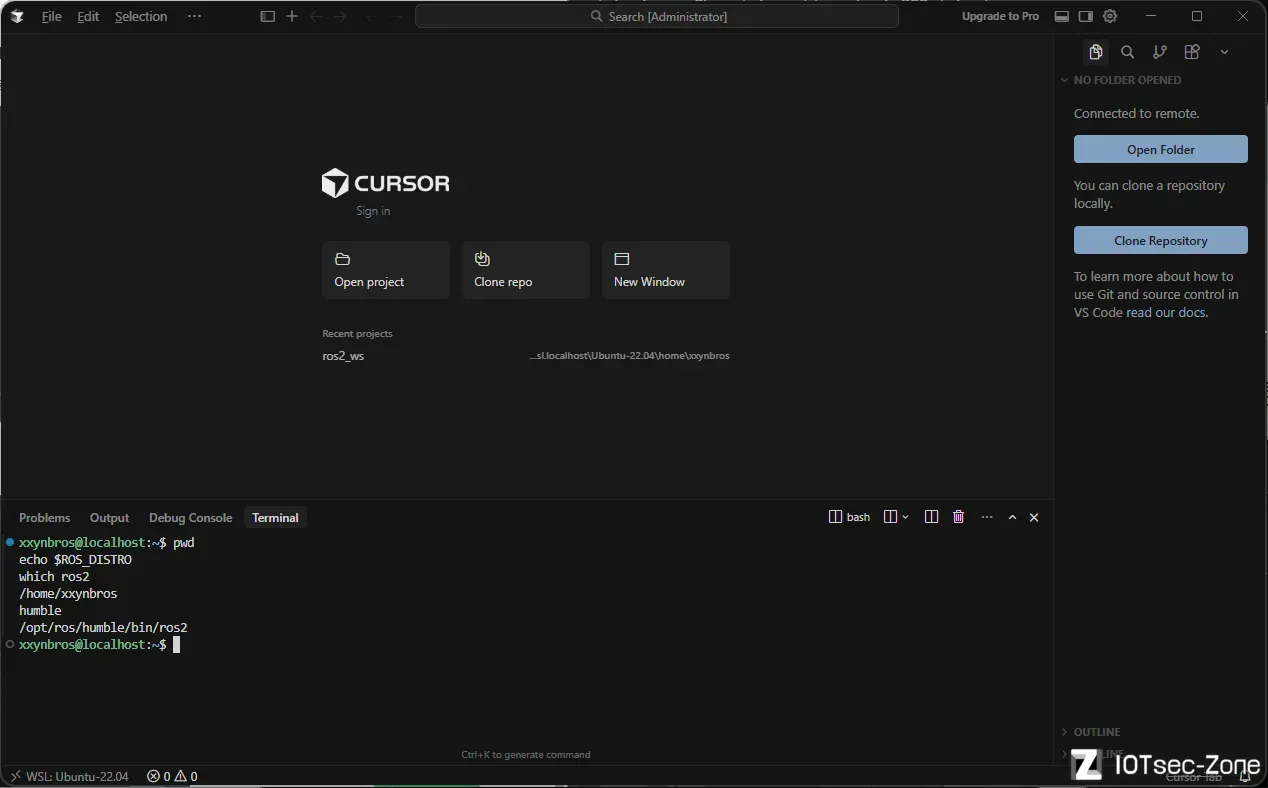Image resolution: width=1268 pixels, height=788 pixels.
Task: Click the Cursor logo in the title bar
Action: pyautogui.click(x=17, y=16)
